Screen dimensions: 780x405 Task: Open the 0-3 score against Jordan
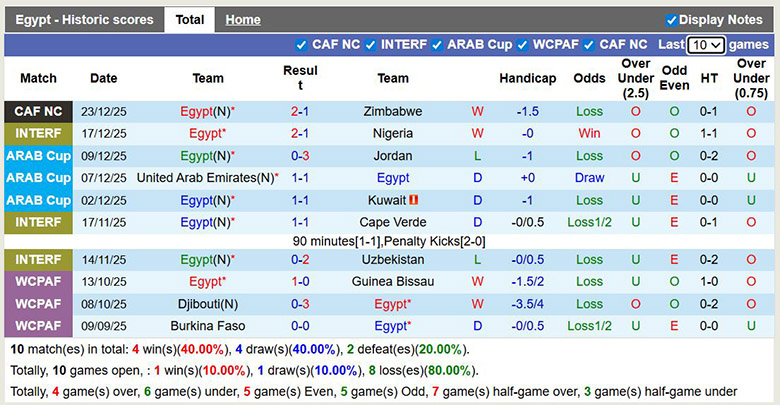pos(300,156)
